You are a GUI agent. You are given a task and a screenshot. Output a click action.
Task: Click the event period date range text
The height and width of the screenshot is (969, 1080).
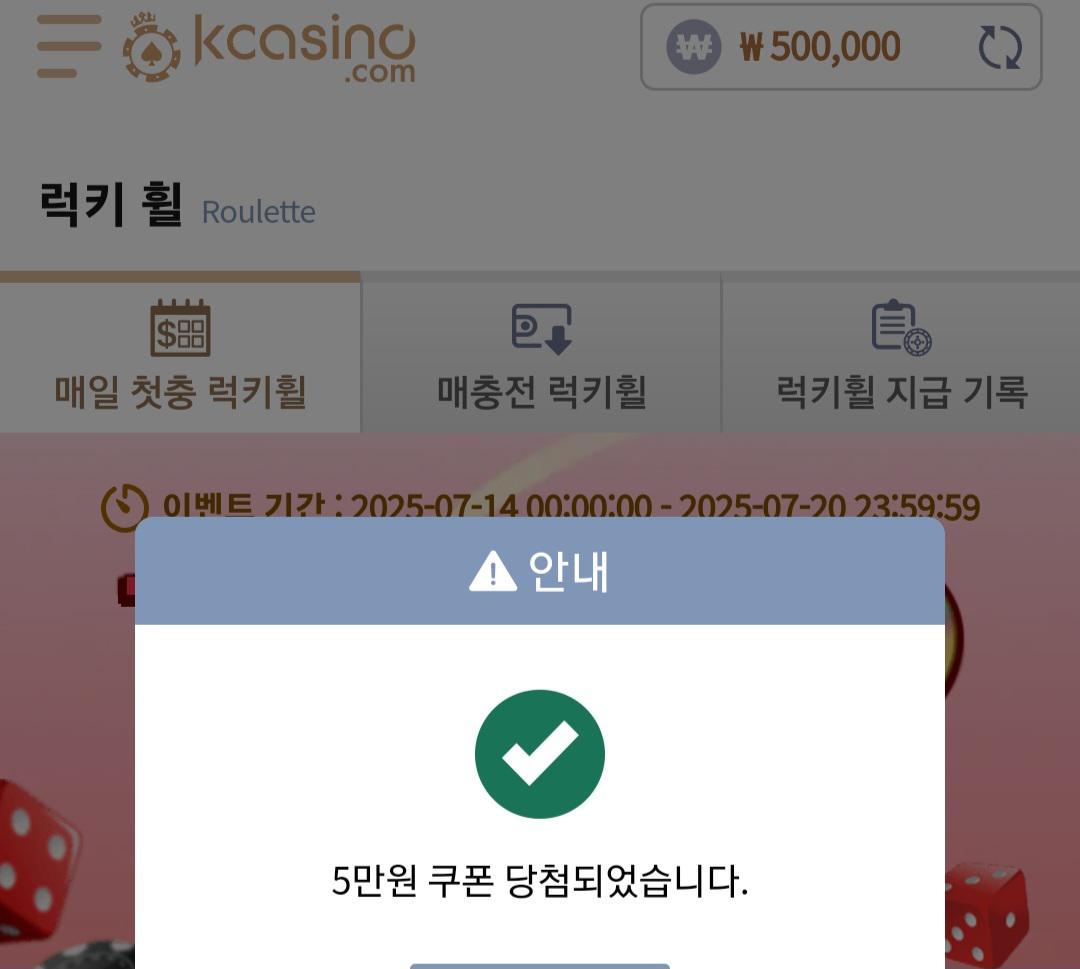click(x=665, y=507)
